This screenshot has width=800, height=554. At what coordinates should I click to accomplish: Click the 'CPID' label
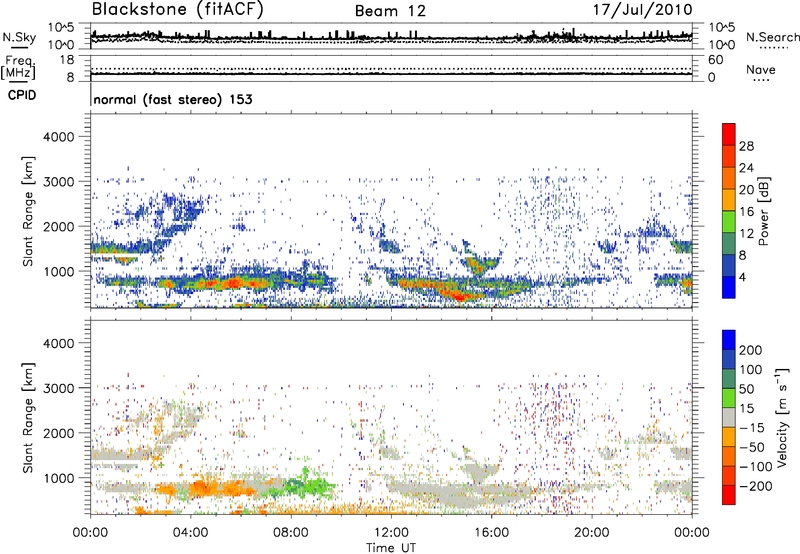tap(22, 95)
